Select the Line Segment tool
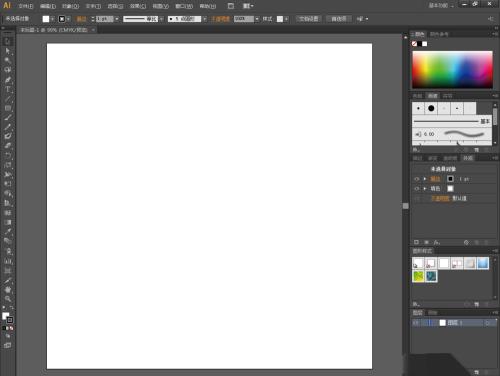 point(8,99)
